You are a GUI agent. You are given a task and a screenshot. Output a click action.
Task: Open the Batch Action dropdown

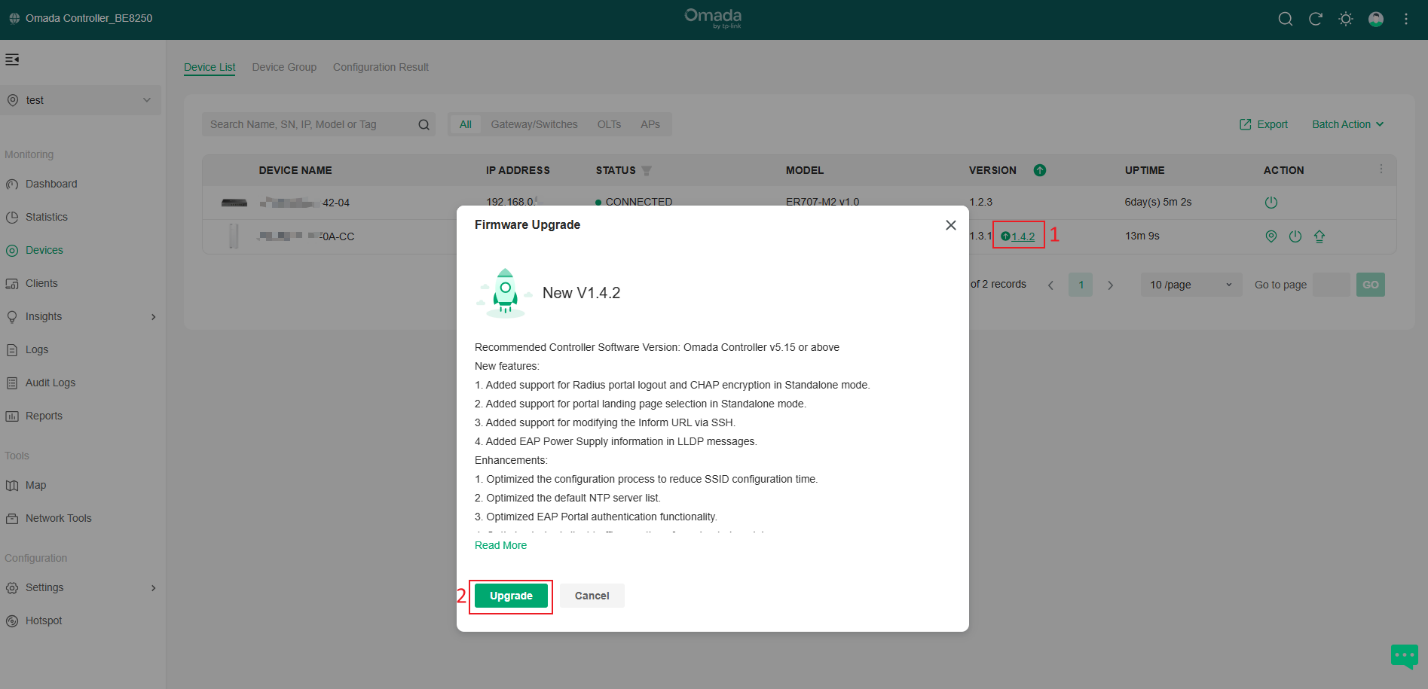tap(1347, 125)
